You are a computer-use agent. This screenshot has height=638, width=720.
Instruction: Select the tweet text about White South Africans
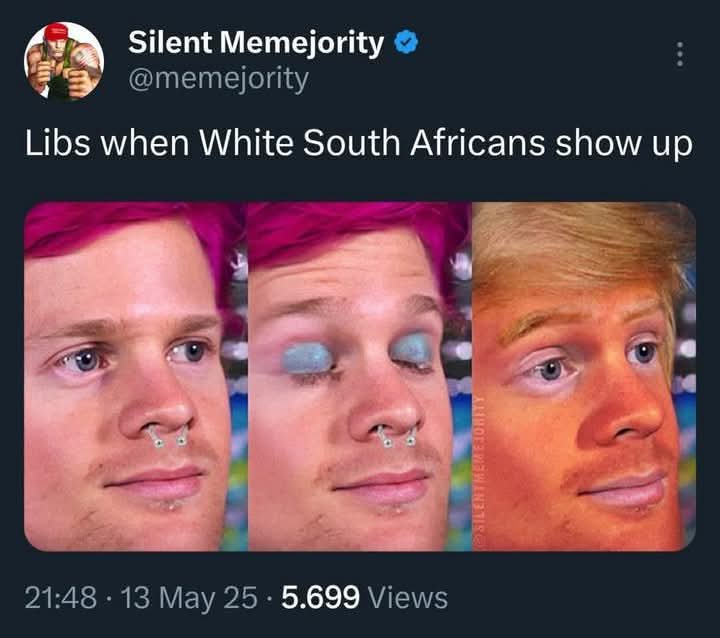click(359, 143)
